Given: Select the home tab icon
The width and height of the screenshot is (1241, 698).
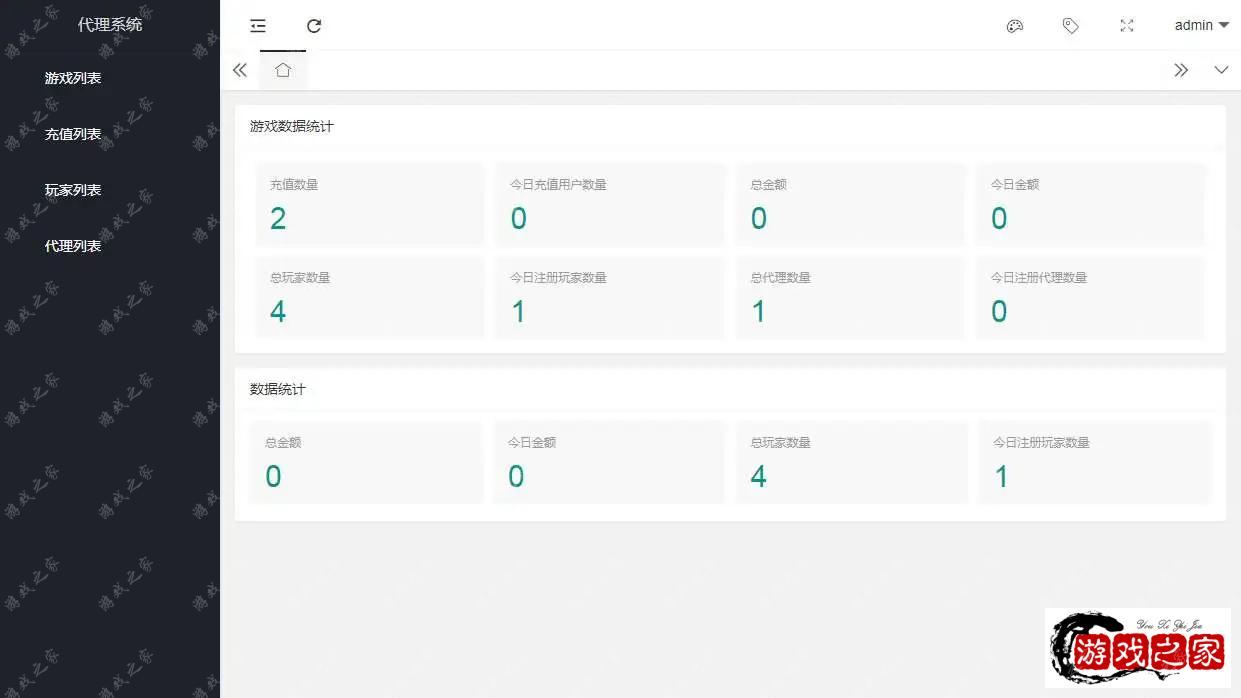Looking at the screenshot, I should tap(283, 70).
